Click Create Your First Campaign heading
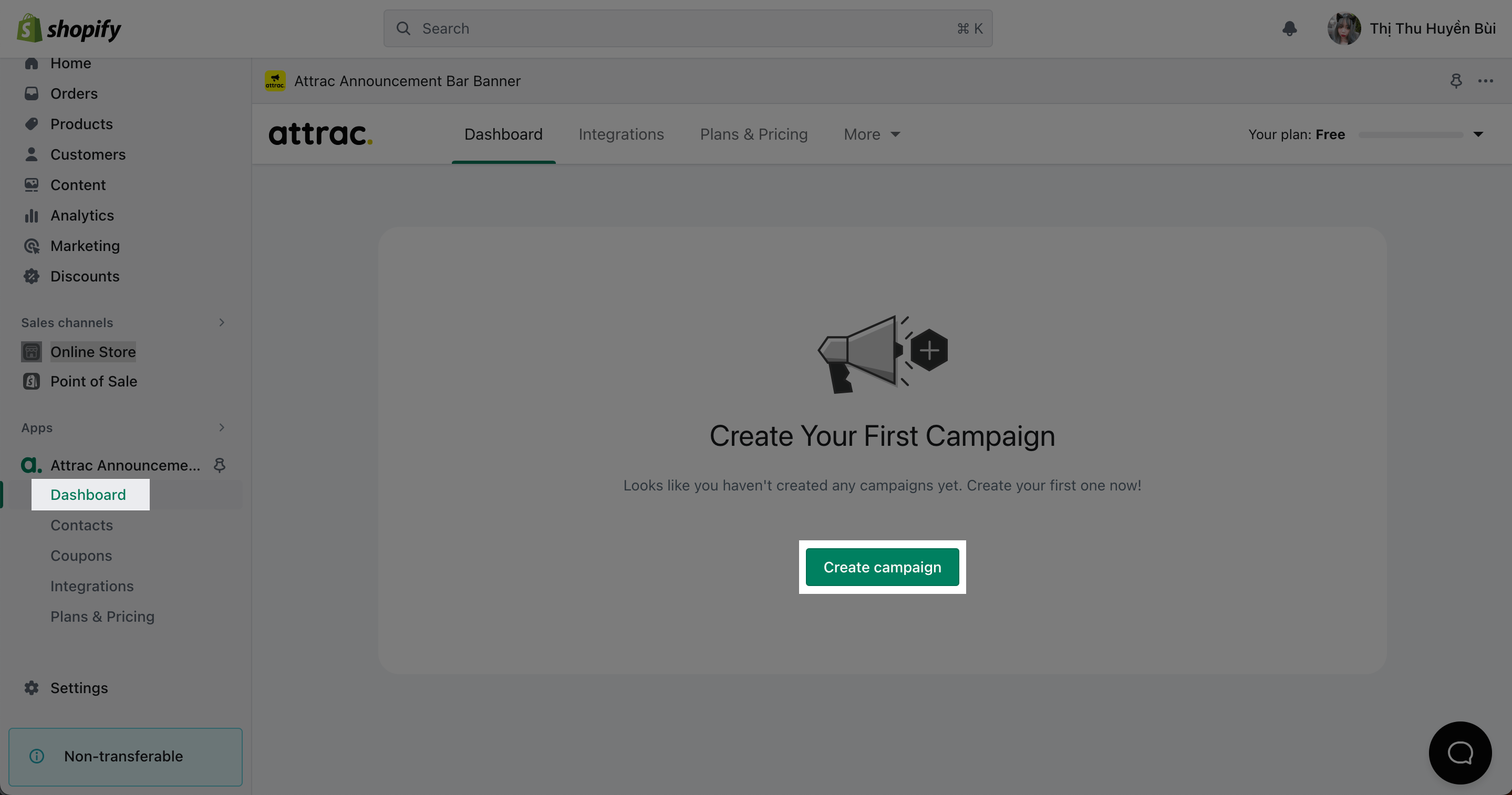 (882, 436)
